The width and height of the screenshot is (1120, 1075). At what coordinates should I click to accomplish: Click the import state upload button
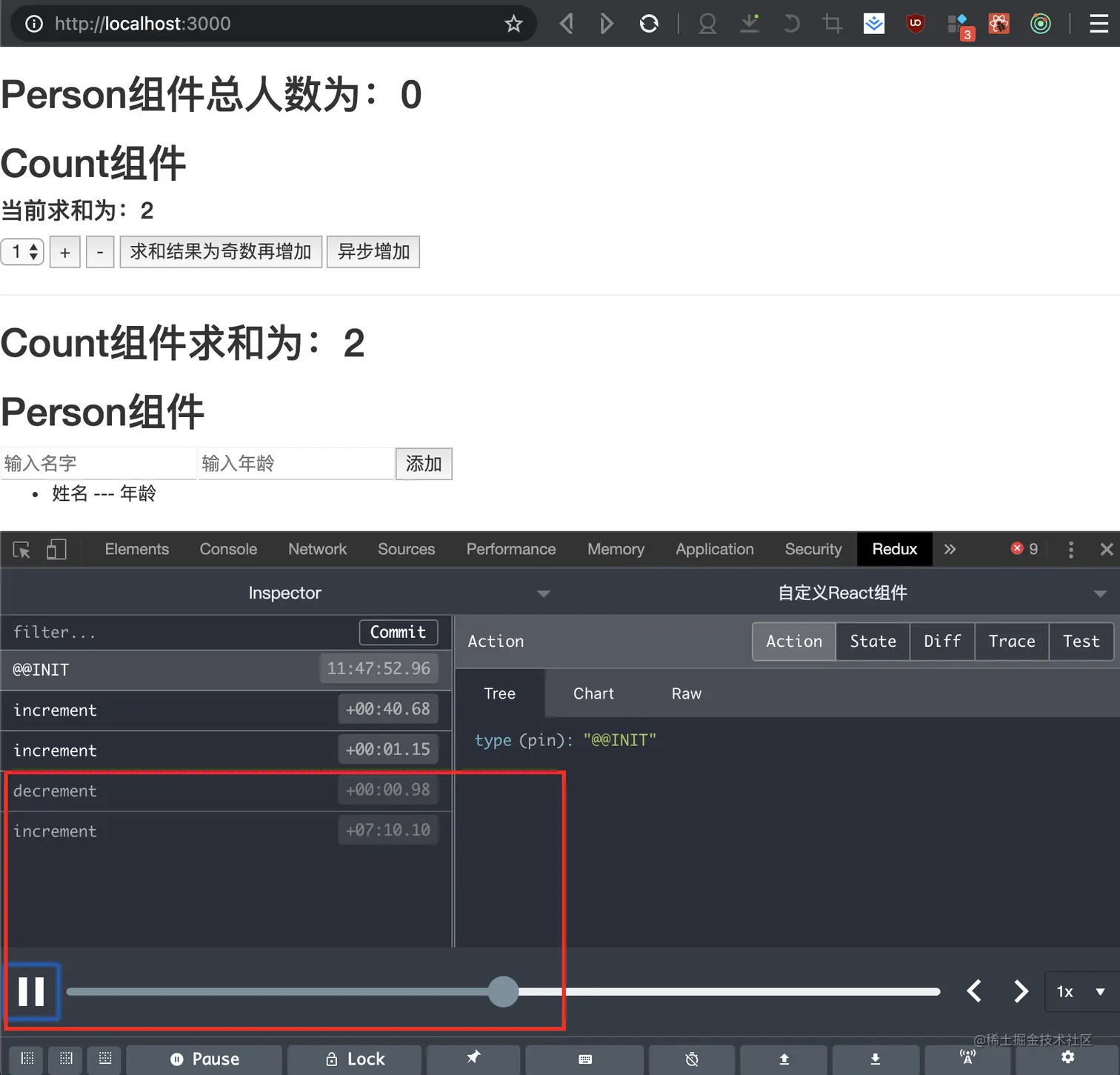(784, 1059)
